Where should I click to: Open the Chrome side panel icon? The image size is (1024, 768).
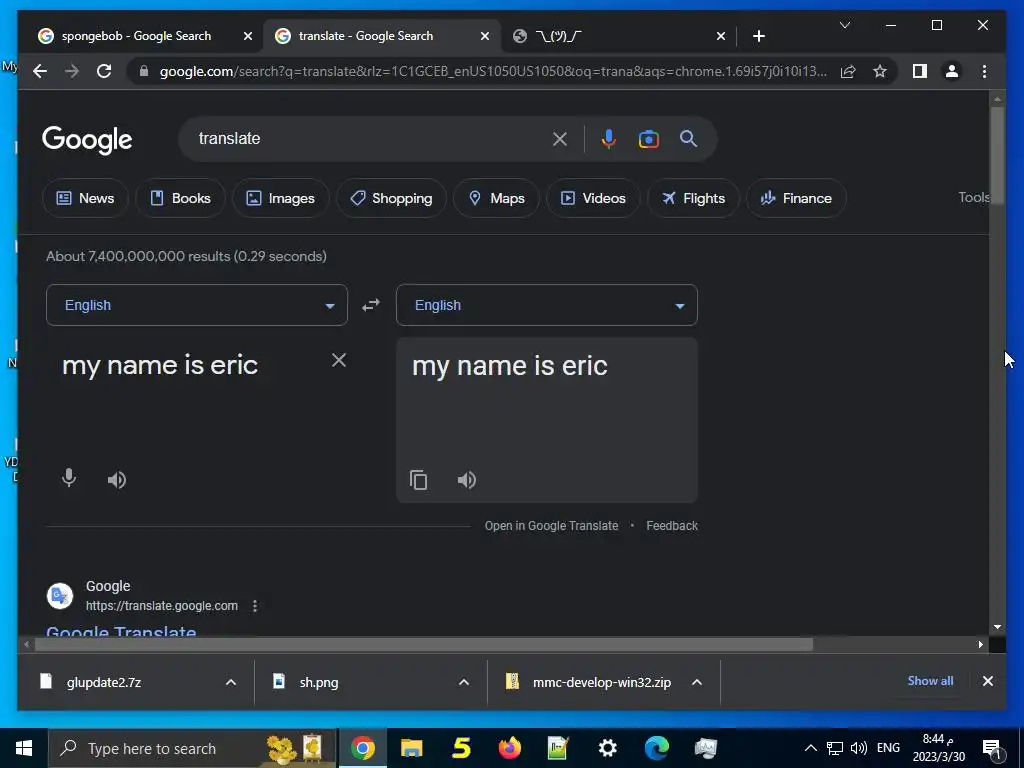920,71
